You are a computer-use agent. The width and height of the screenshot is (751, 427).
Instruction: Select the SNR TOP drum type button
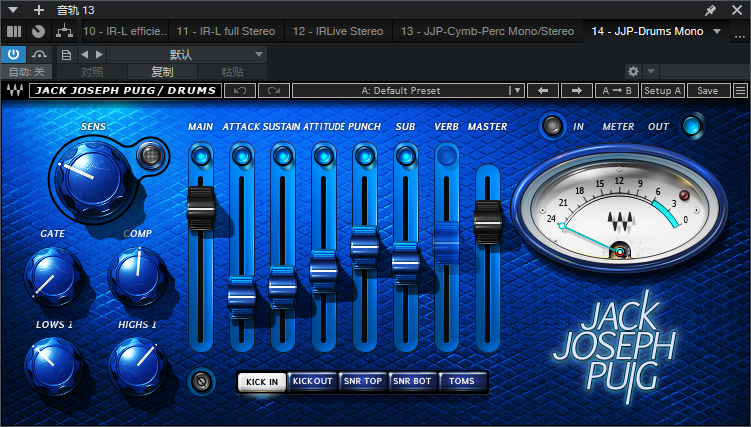[363, 381]
